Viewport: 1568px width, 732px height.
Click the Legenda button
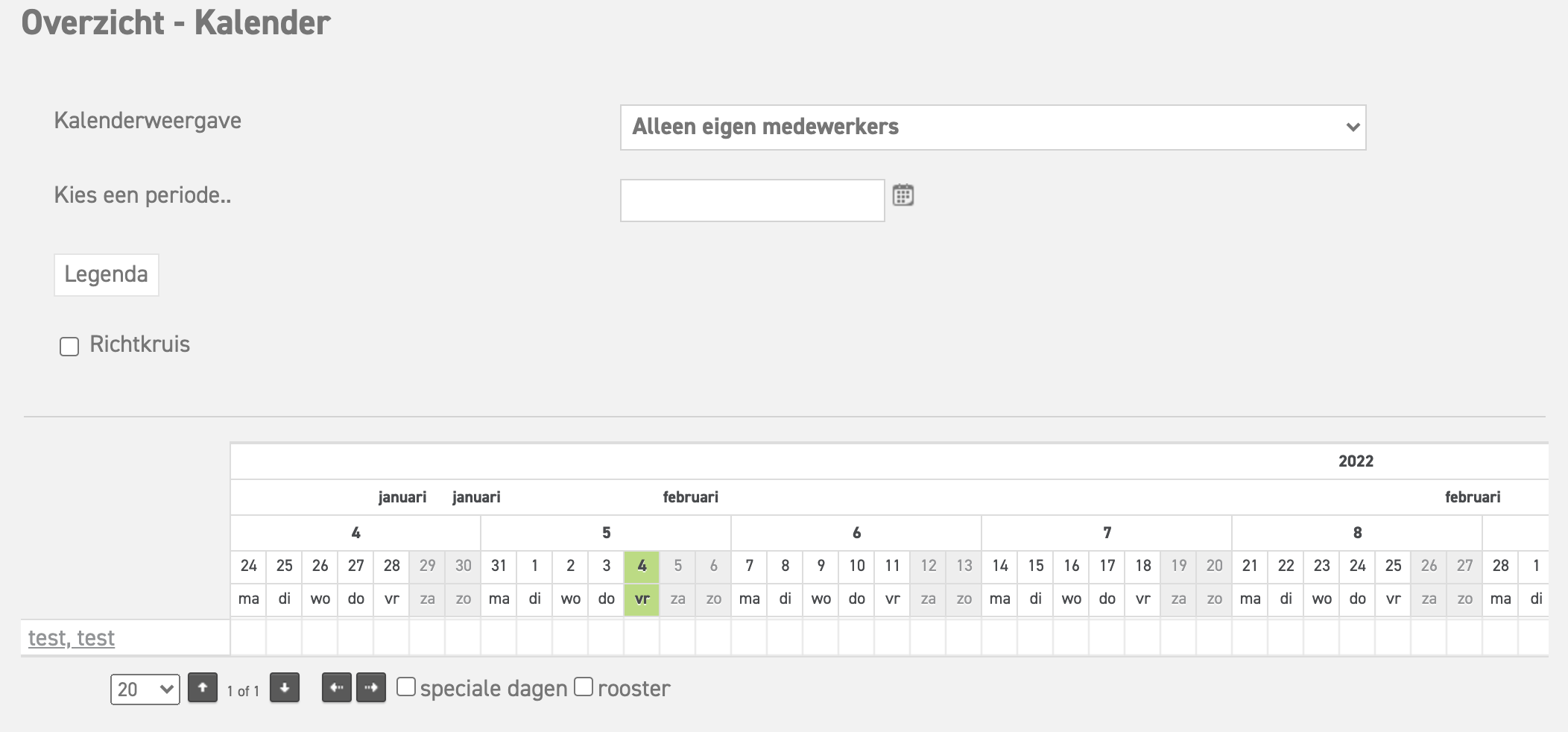pos(106,274)
